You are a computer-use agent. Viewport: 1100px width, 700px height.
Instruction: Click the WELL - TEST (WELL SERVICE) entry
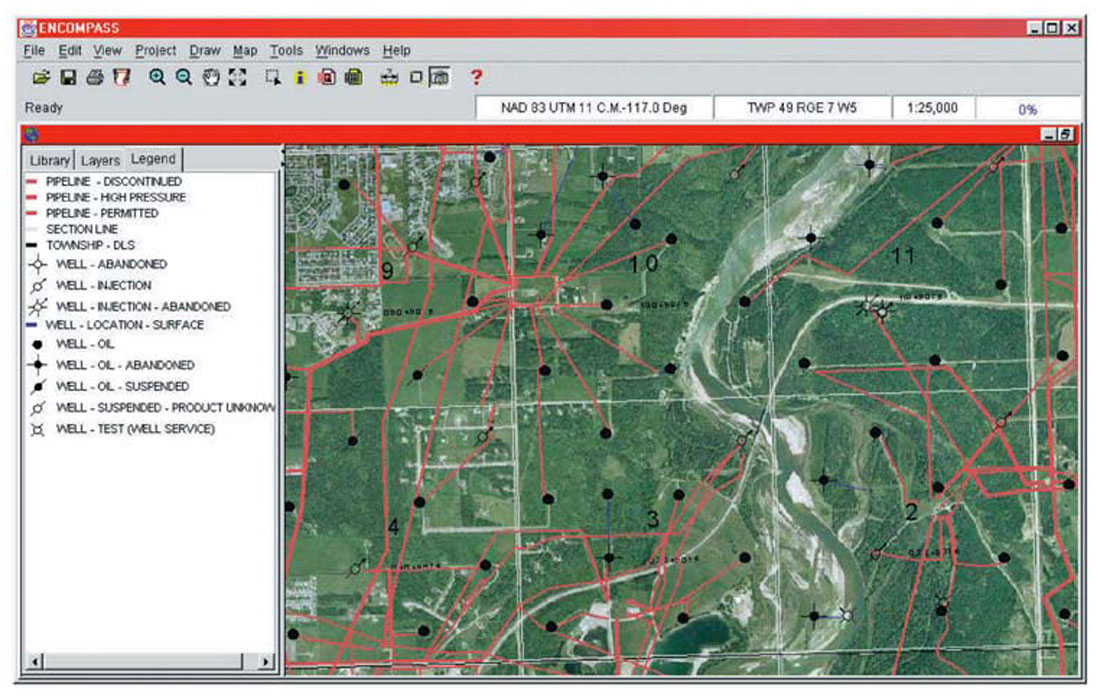122,429
